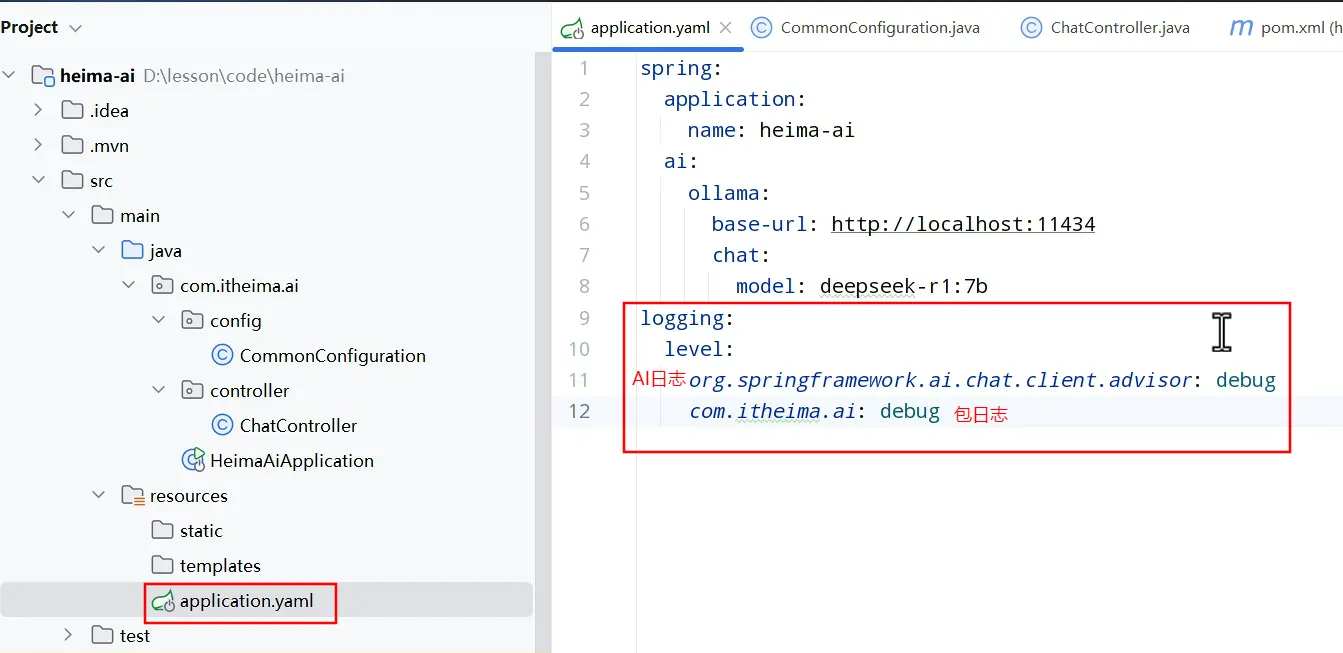Click the com.itheima.ai package icon
Viewport: 1343px width, 653px height.
click(x=162, y=285)
